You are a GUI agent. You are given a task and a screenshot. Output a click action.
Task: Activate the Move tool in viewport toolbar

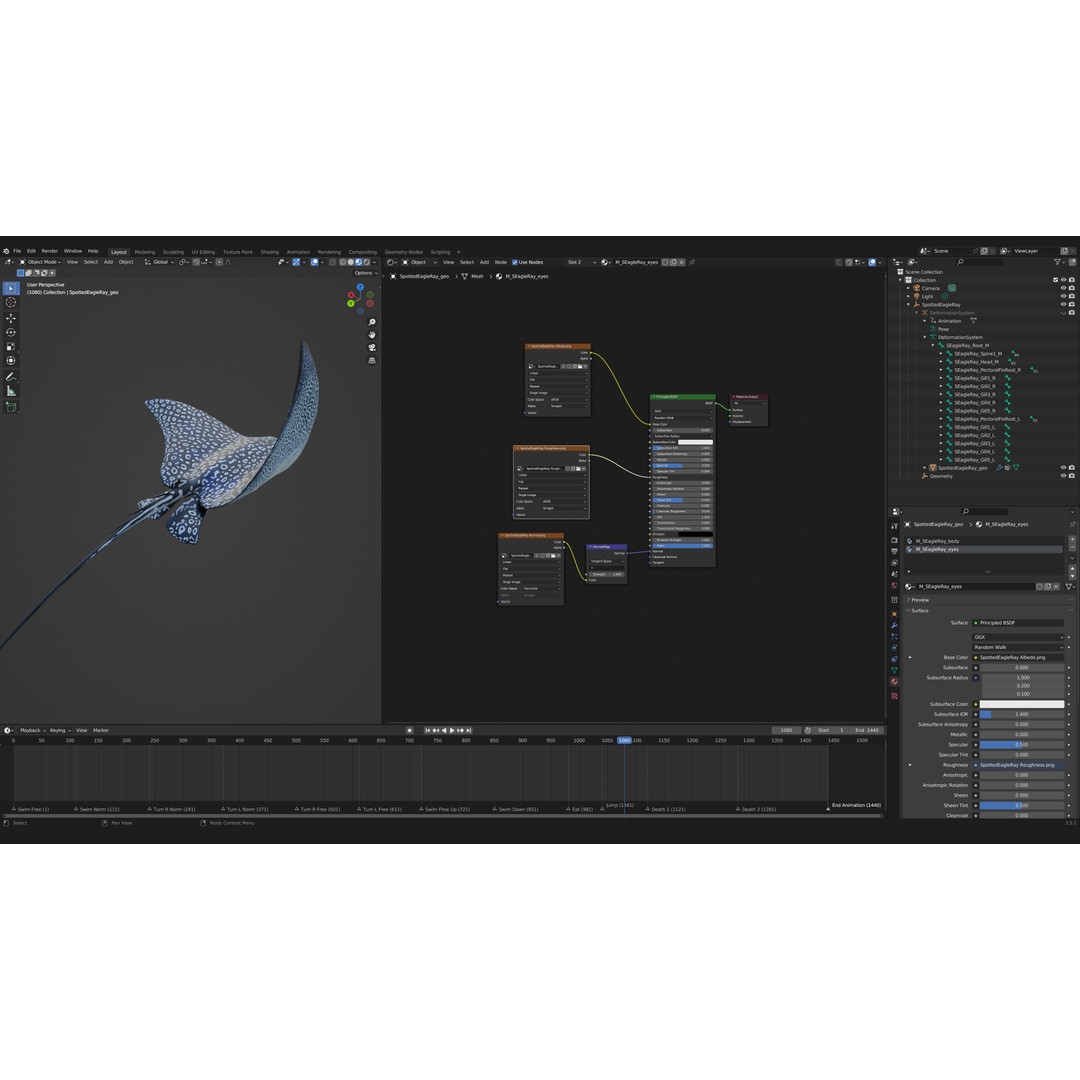[11, 318]
